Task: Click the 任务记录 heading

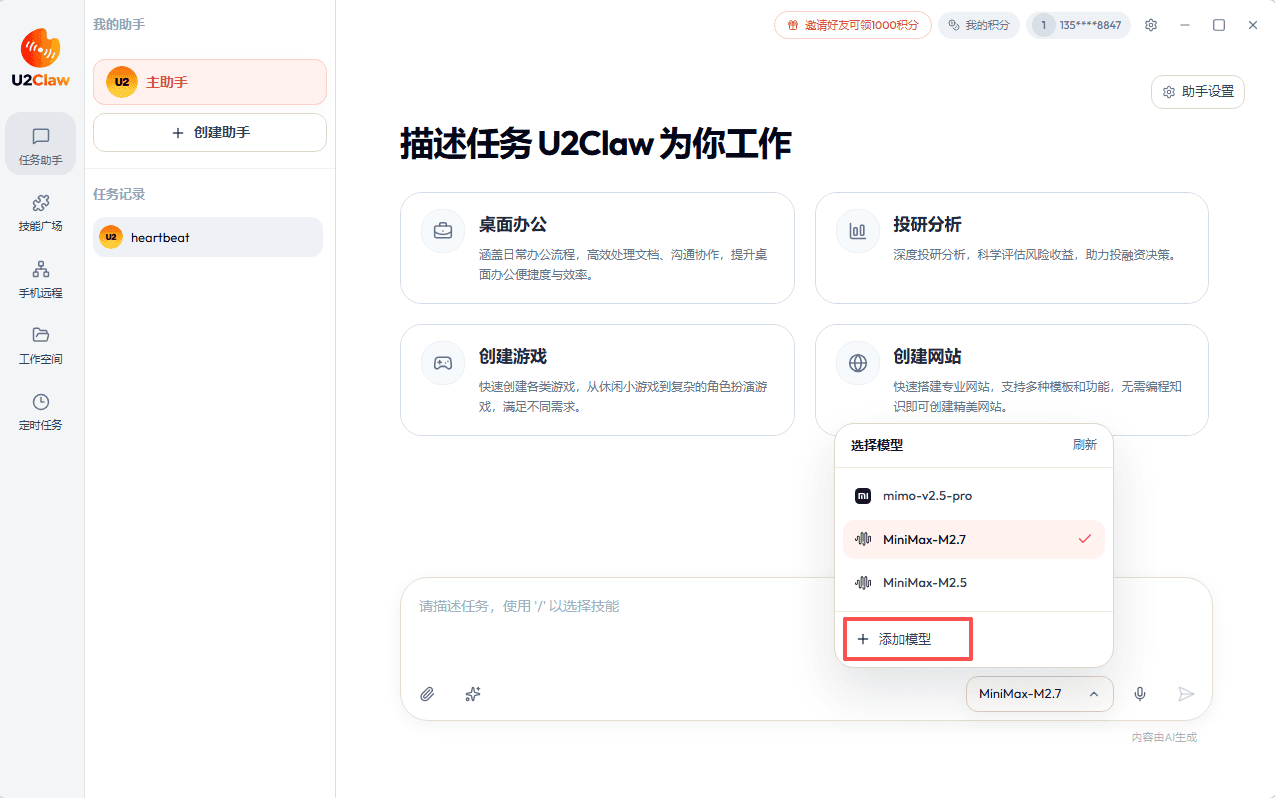Action: 119,194
